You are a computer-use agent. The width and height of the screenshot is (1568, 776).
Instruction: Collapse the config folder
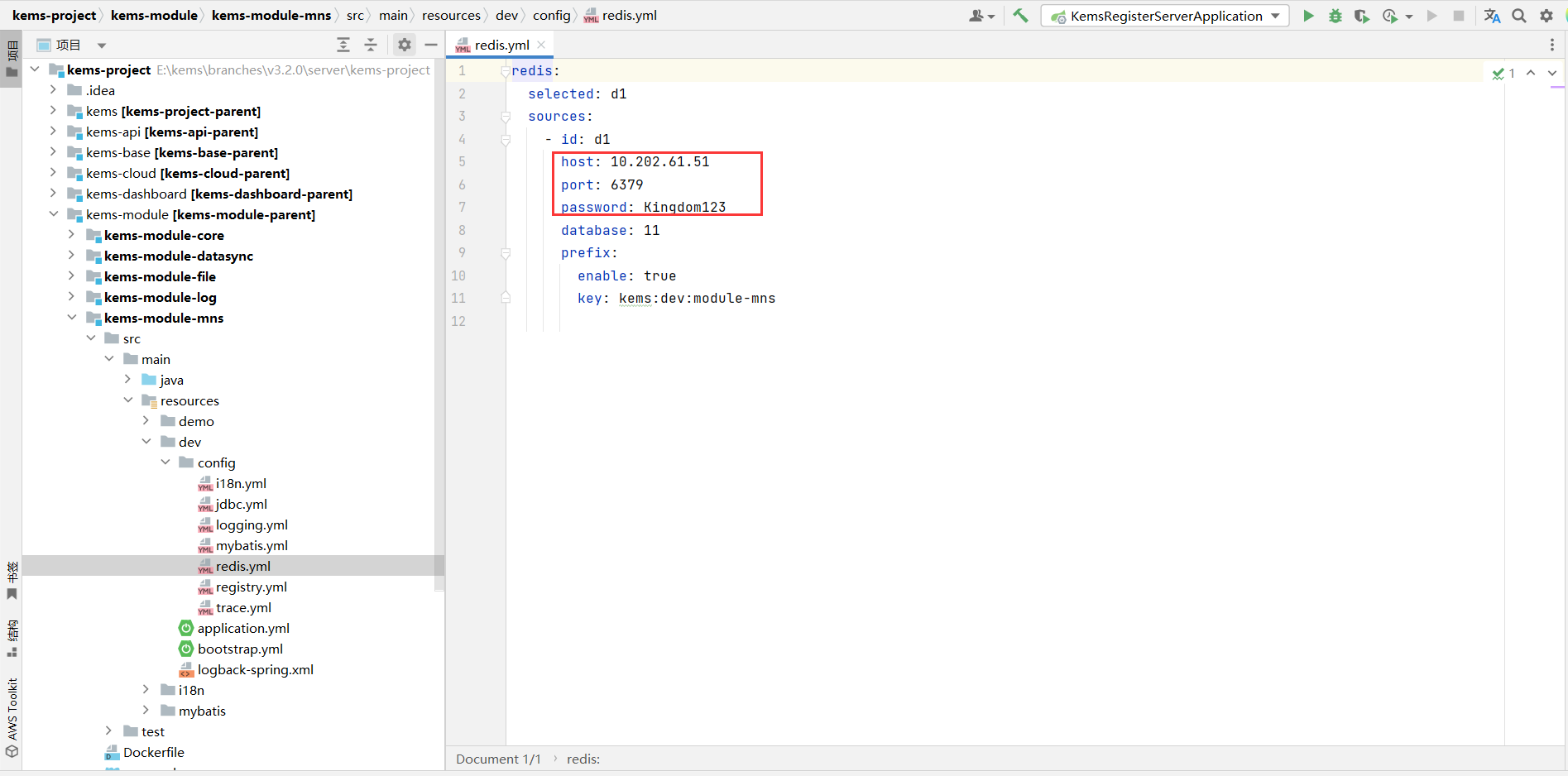(x=165, y=462)
